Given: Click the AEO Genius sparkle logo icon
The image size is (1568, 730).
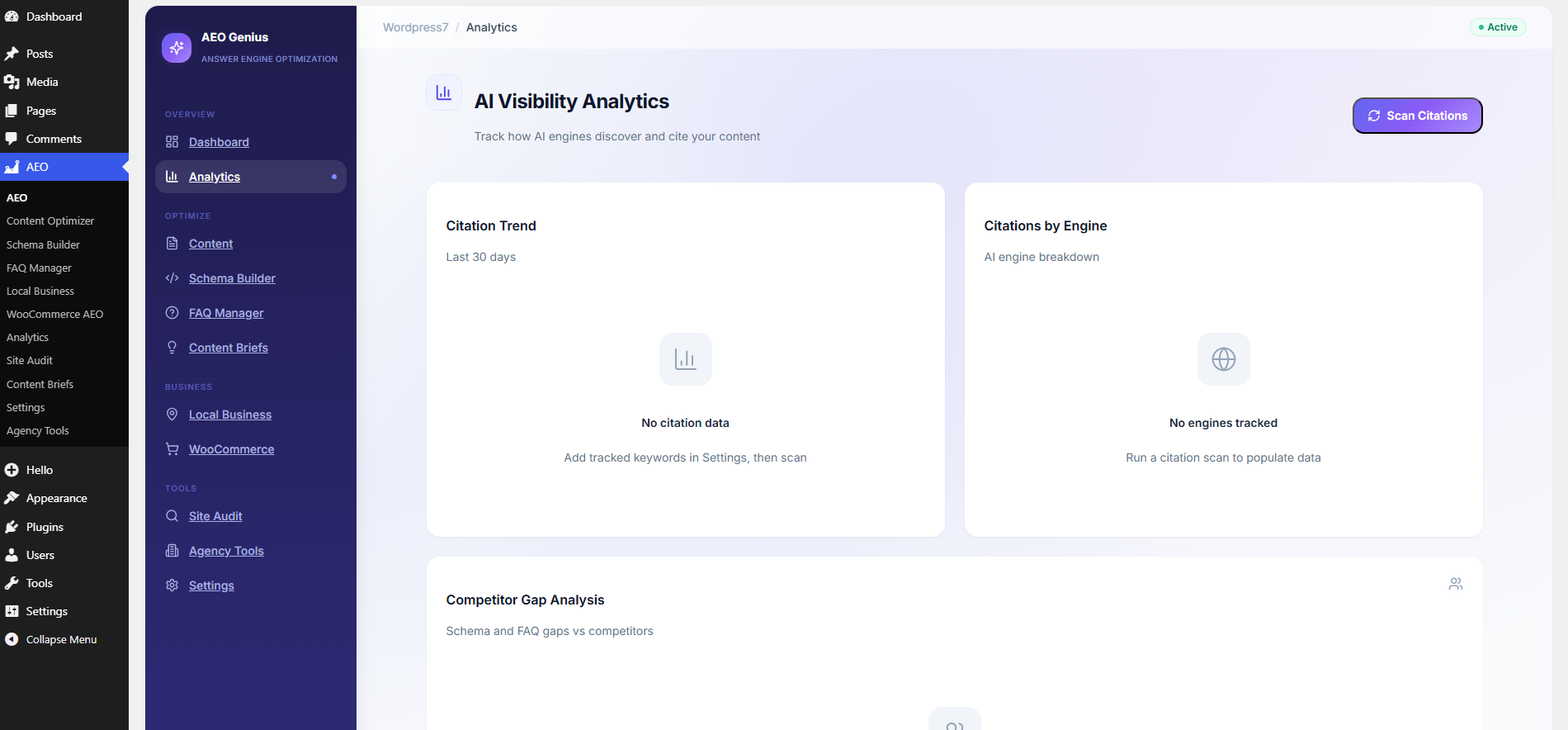Looking at the screenshot, I should 177,48.
